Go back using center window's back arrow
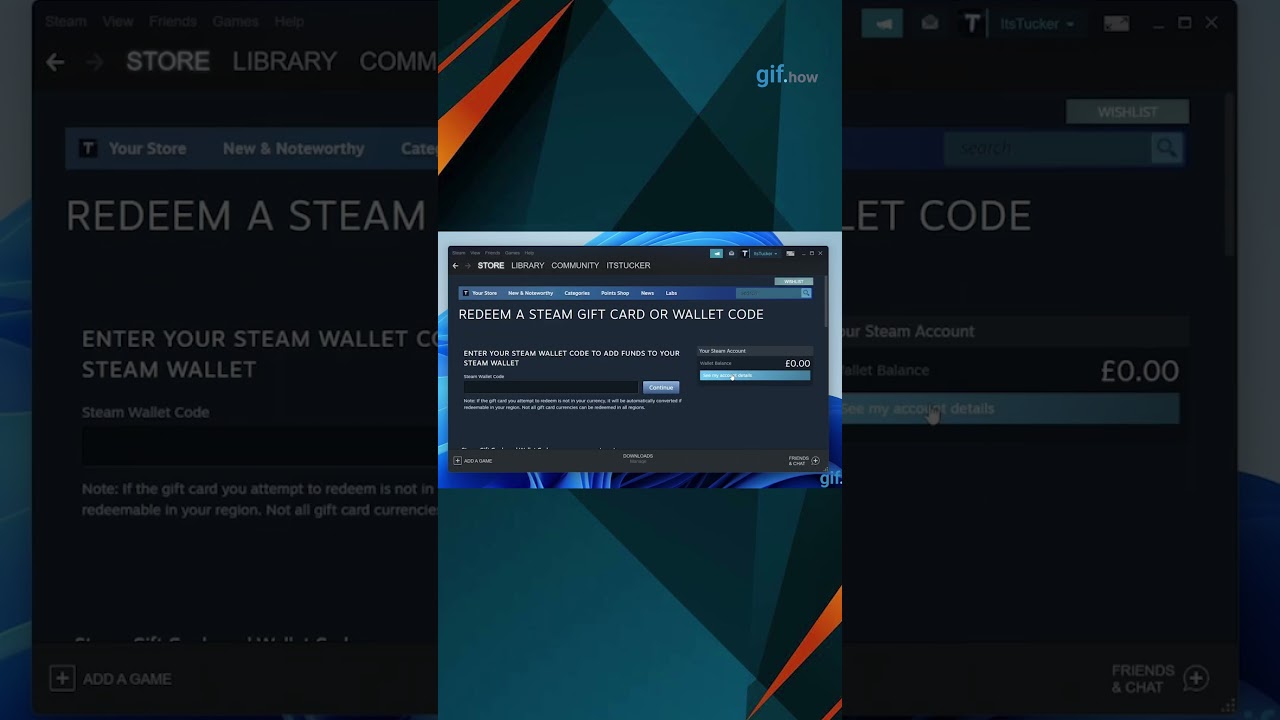This screenshot has height=720, width=1280. [455, 266]
